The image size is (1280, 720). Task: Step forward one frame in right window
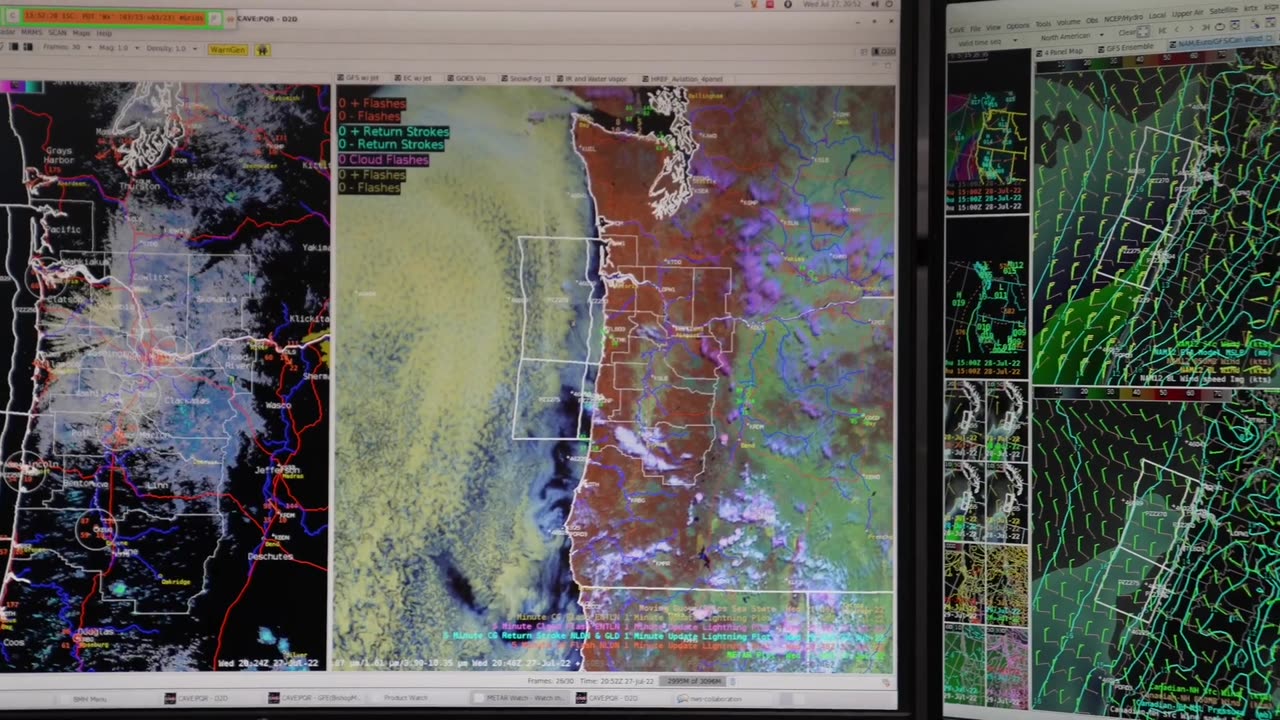tap(1191, 28)
